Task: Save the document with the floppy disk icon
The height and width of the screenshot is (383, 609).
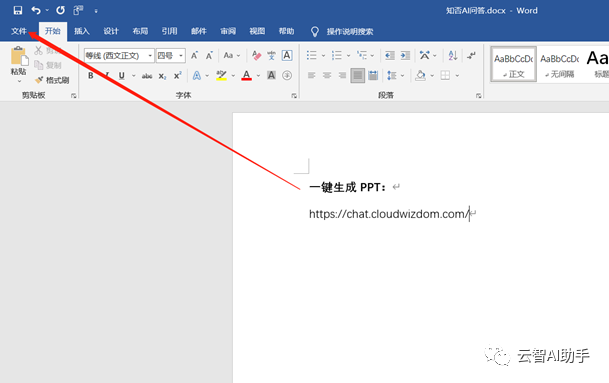Action: pos(17,10)
